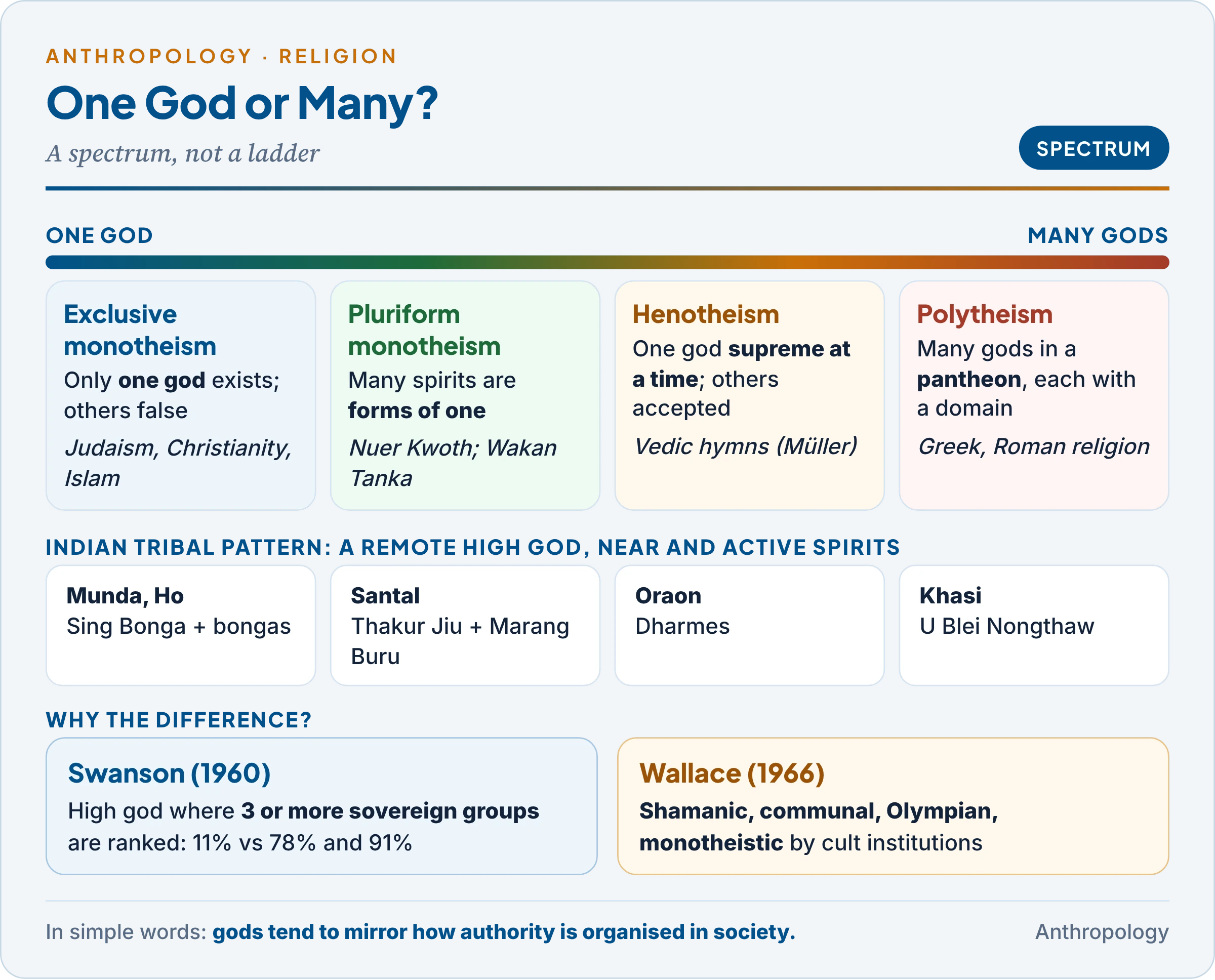Screen dimensions: 1215x980
Task: Click 'Only one god exists; others false' description
Action: [172, 395]
